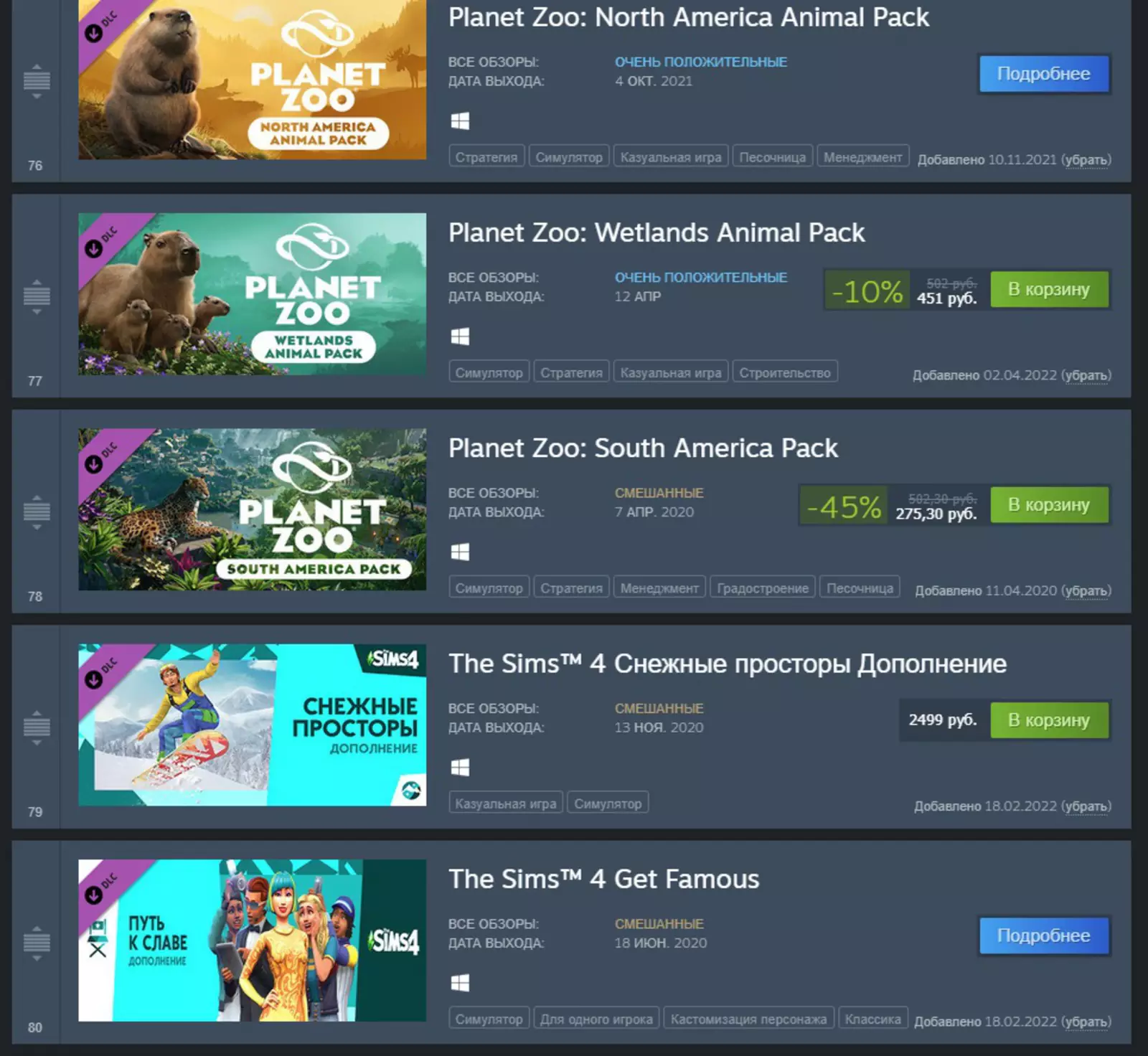Image resolution: width=1148 pixels, height=1056 pixels.
Task: Click drag handle for wishlist item 76
Action: pyautogui.click(x=37, y=79)
